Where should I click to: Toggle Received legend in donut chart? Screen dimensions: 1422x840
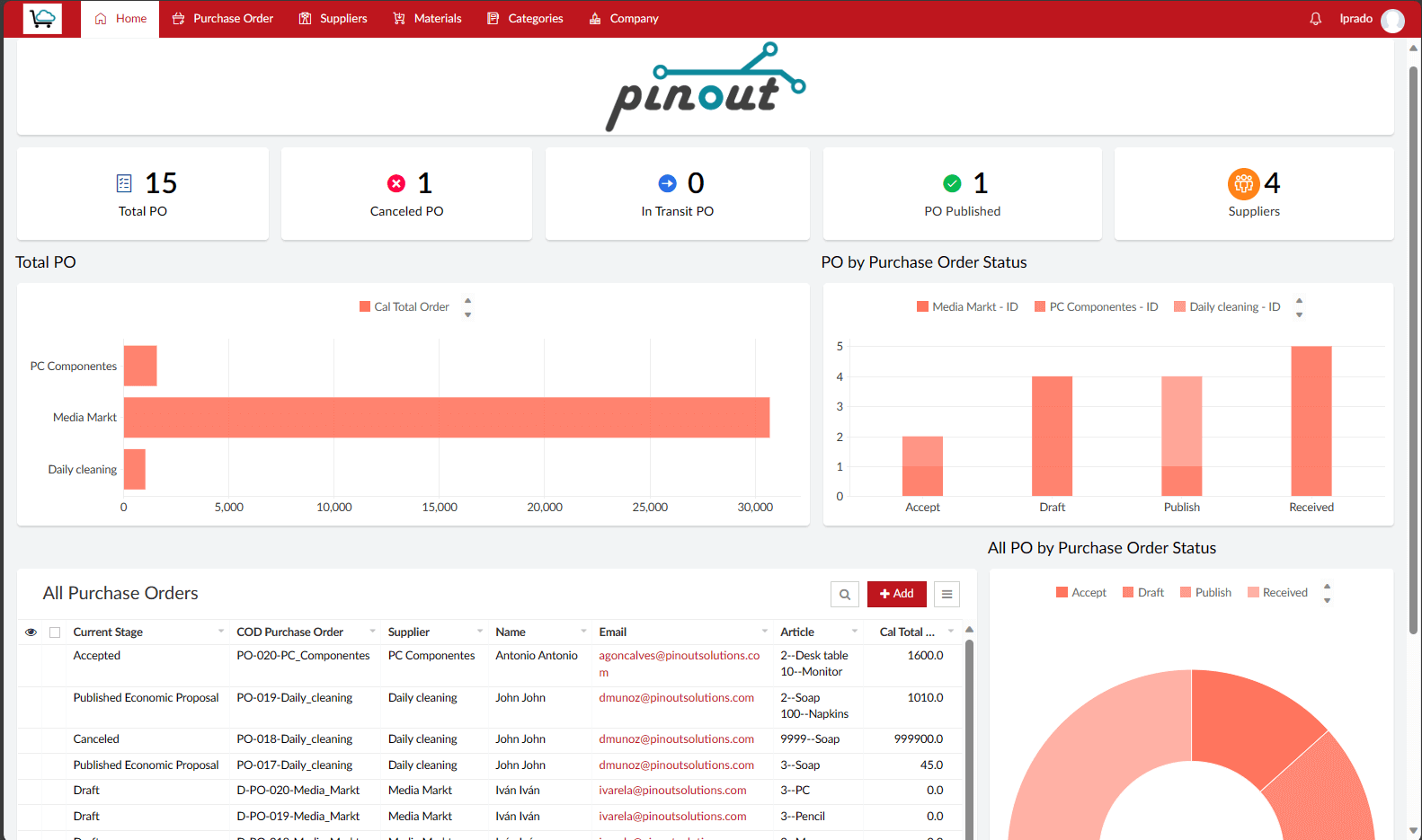[x=1277, y=593]
